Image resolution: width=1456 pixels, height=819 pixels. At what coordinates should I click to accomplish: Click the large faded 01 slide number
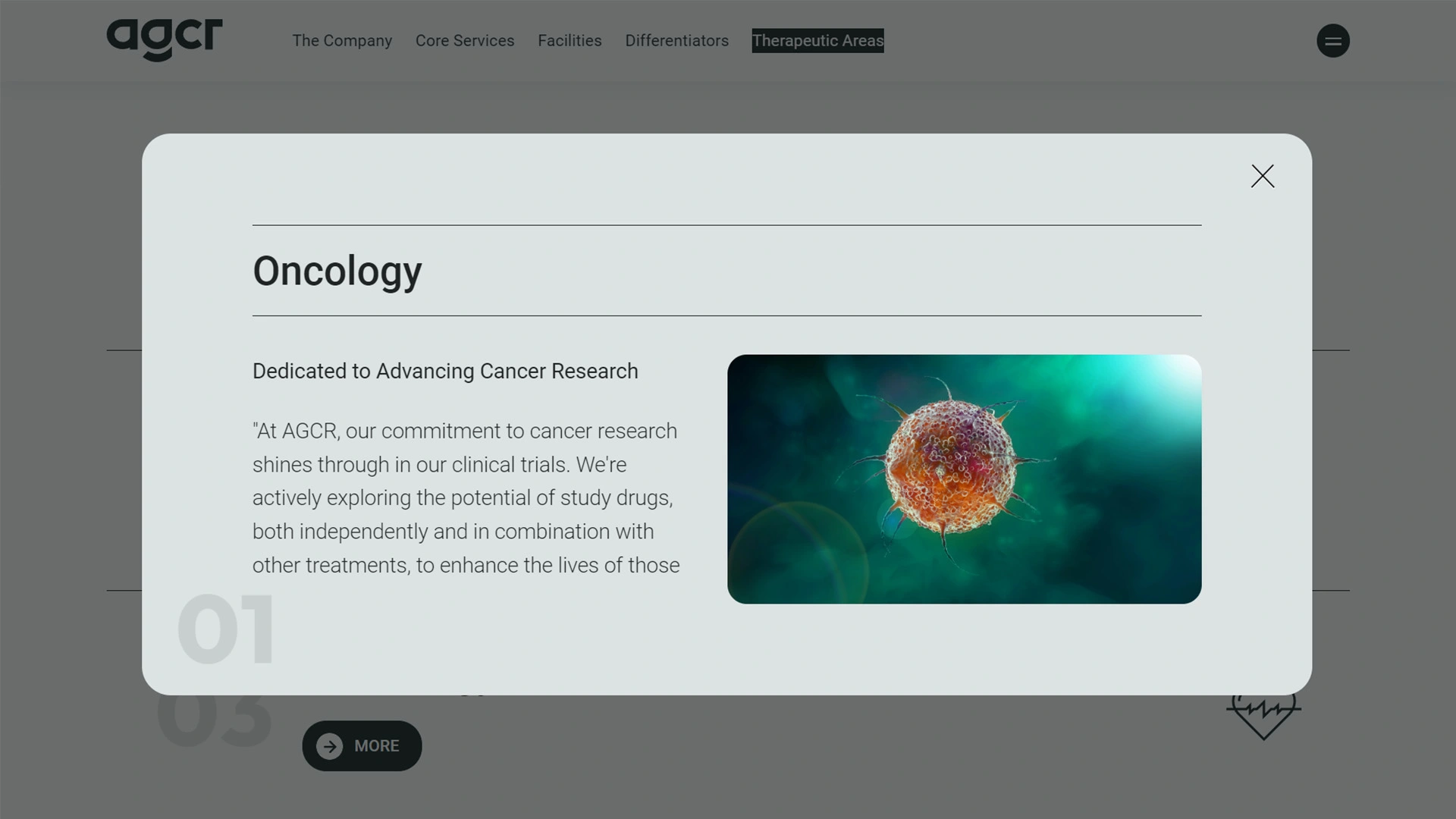coord(225,627)
